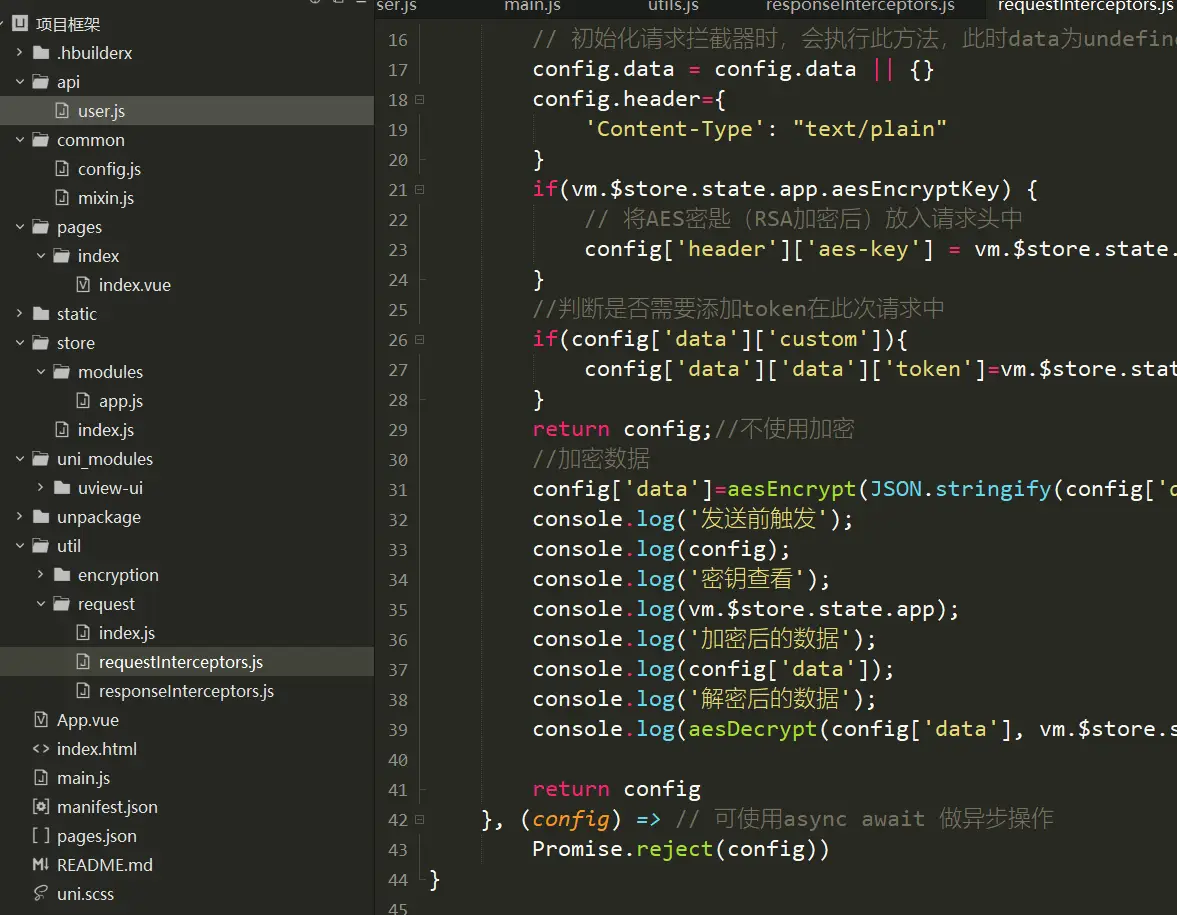Expand the encryption folder chevron
The image size is (1177, 915).
pyautogui.click(x=40, y=575)
